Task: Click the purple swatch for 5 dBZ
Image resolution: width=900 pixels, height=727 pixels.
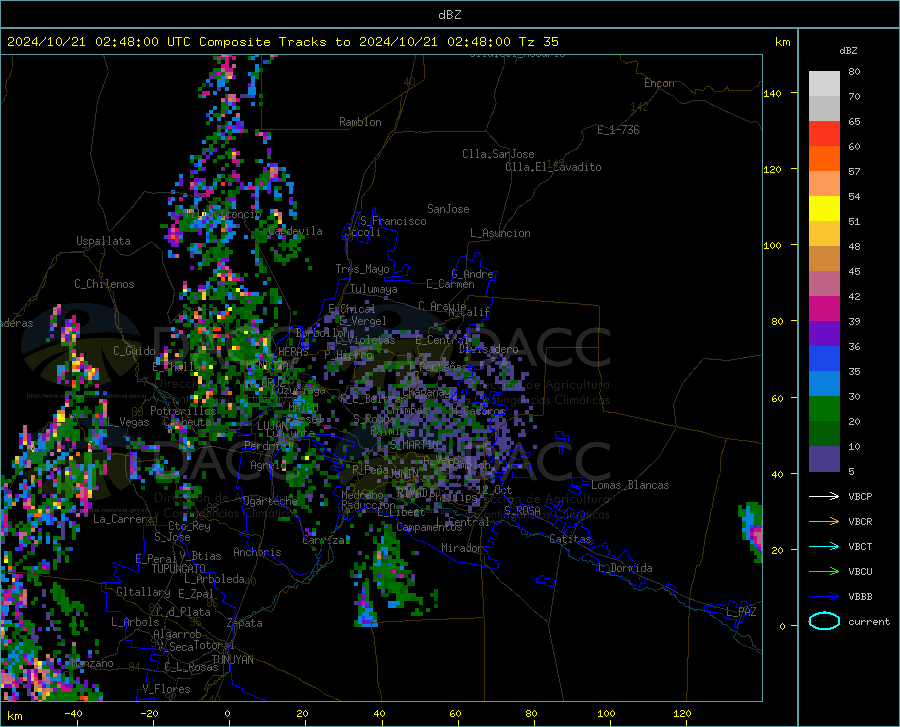Action: [x=824, y=459]
